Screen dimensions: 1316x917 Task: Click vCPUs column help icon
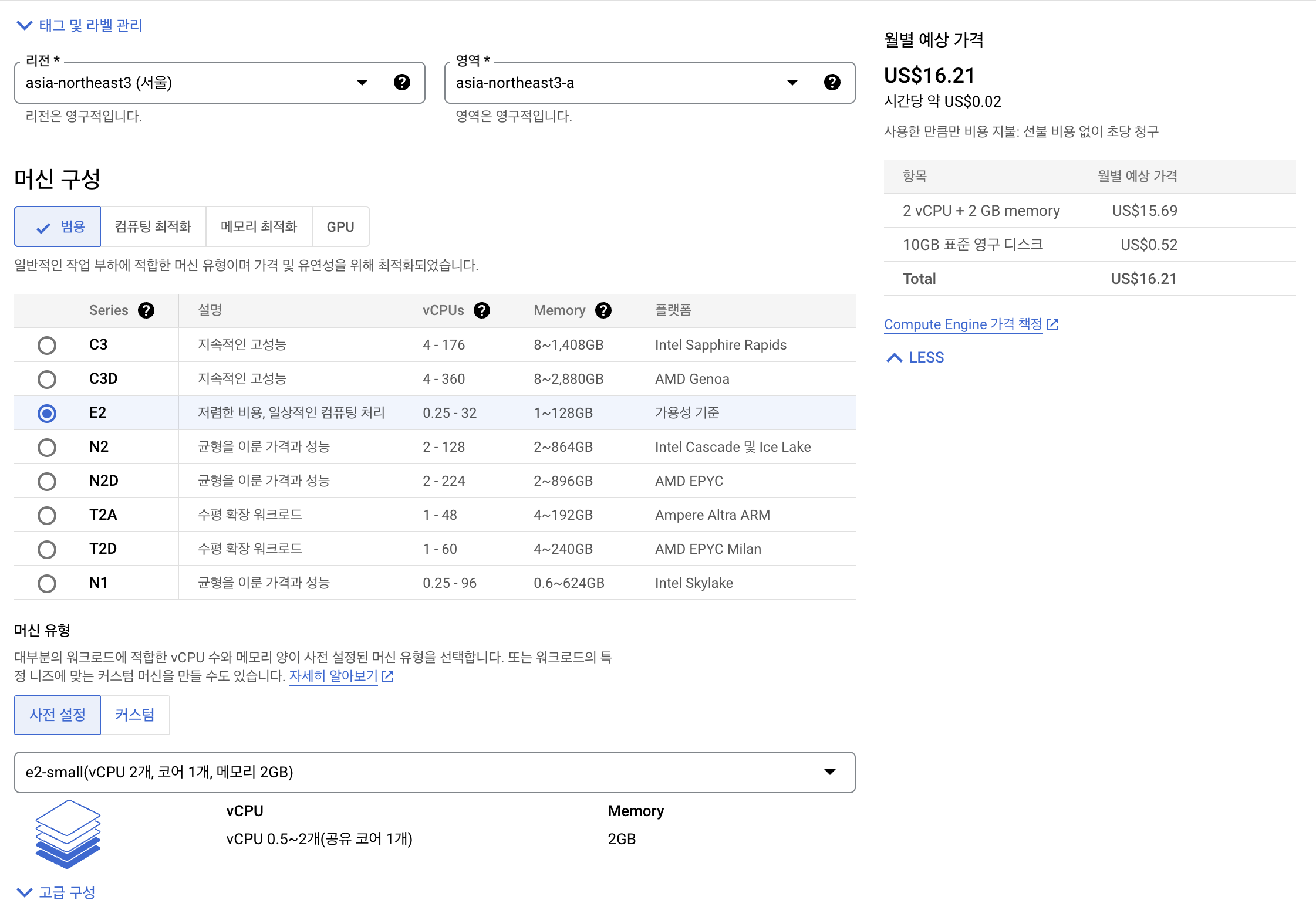[482, 310]
